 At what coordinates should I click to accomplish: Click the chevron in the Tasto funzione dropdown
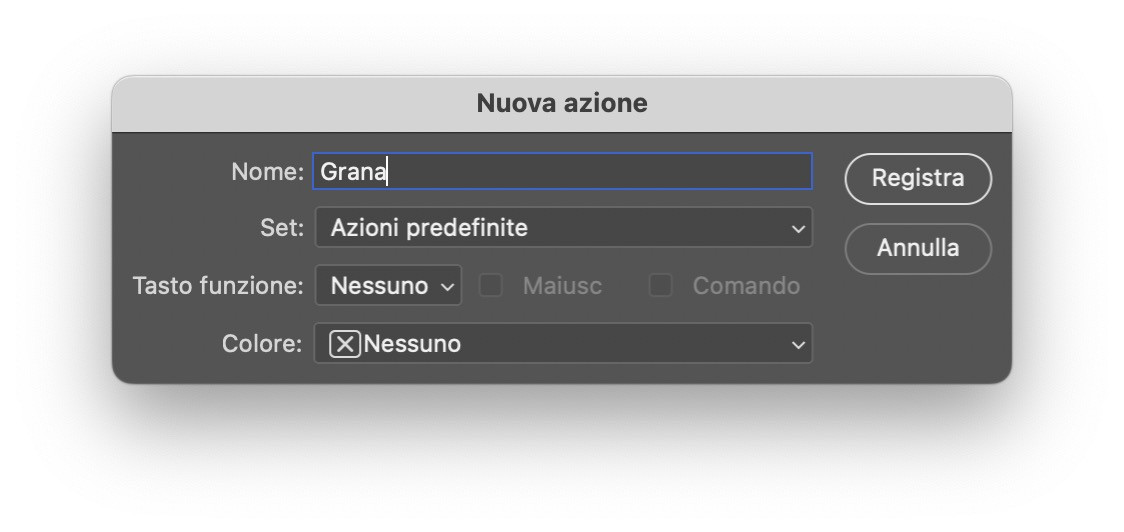click(446, 287)
